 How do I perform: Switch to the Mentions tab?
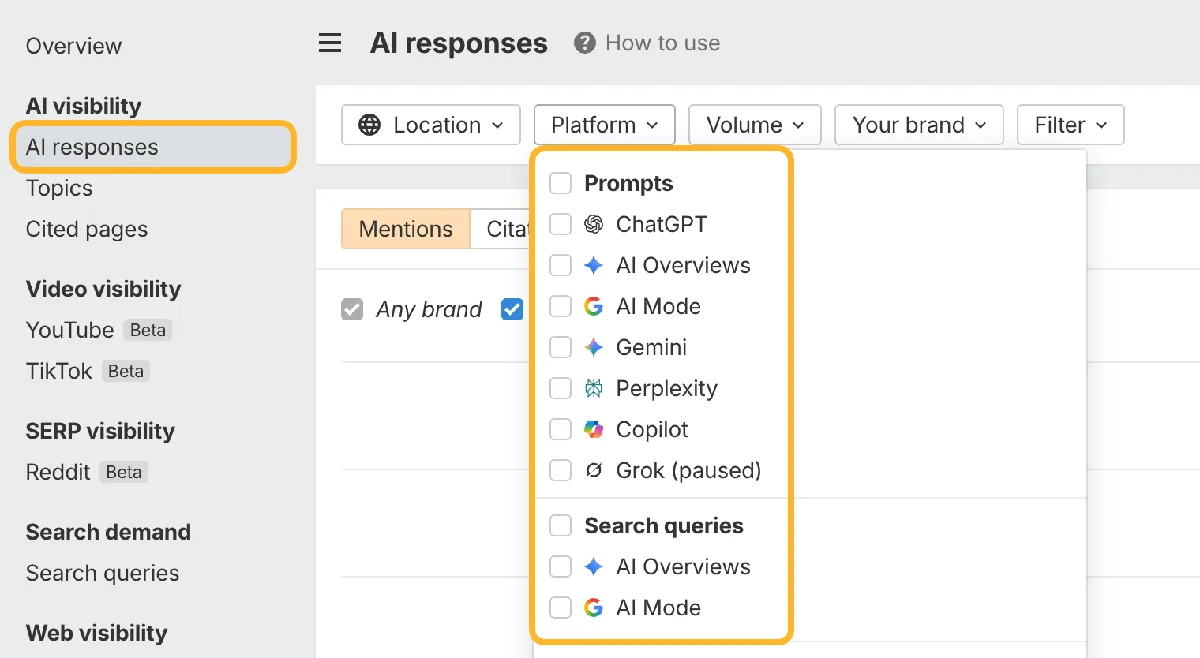tap(406, 229)
